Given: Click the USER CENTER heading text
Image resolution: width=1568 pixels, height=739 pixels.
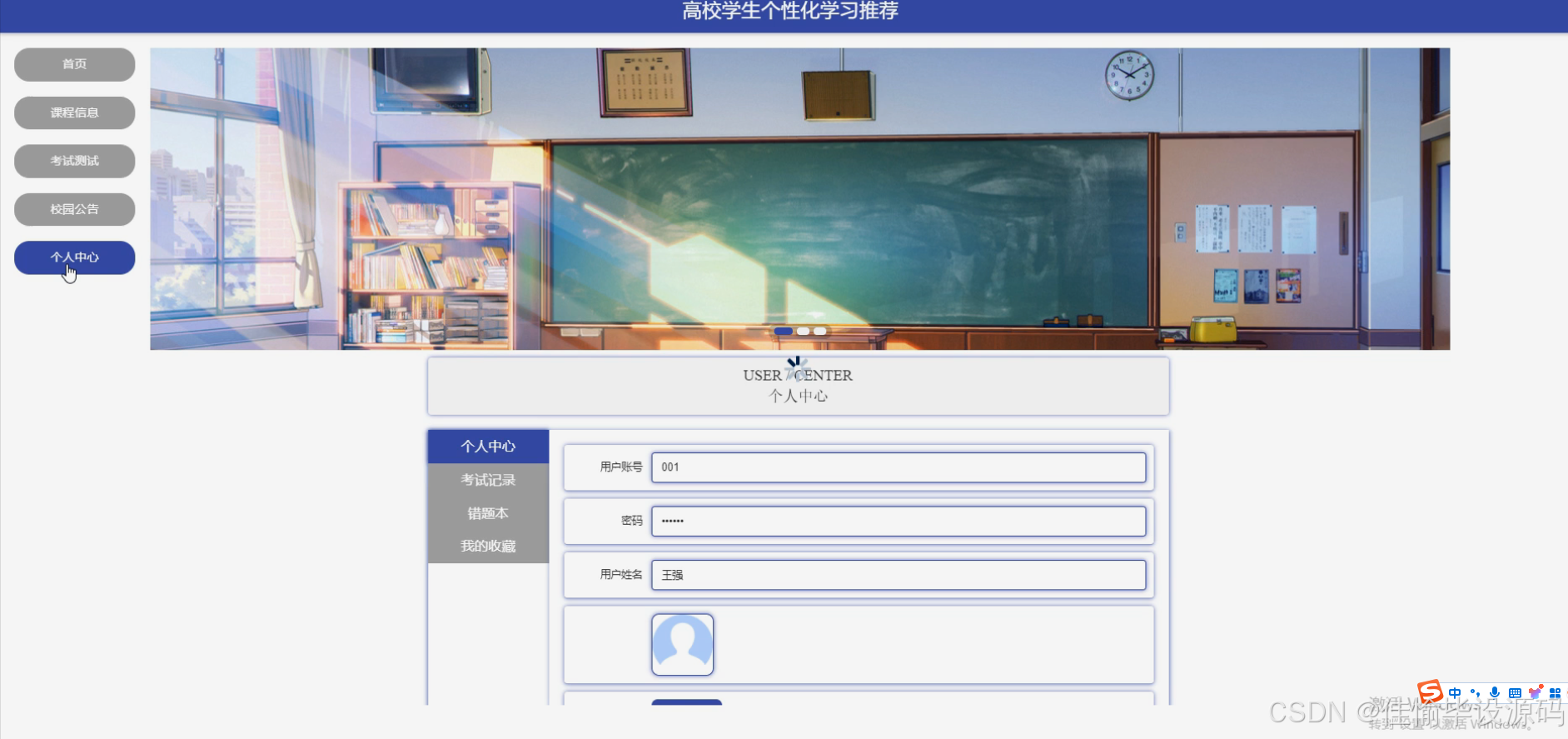Looking at the screenshot, I should pos(798,376).
